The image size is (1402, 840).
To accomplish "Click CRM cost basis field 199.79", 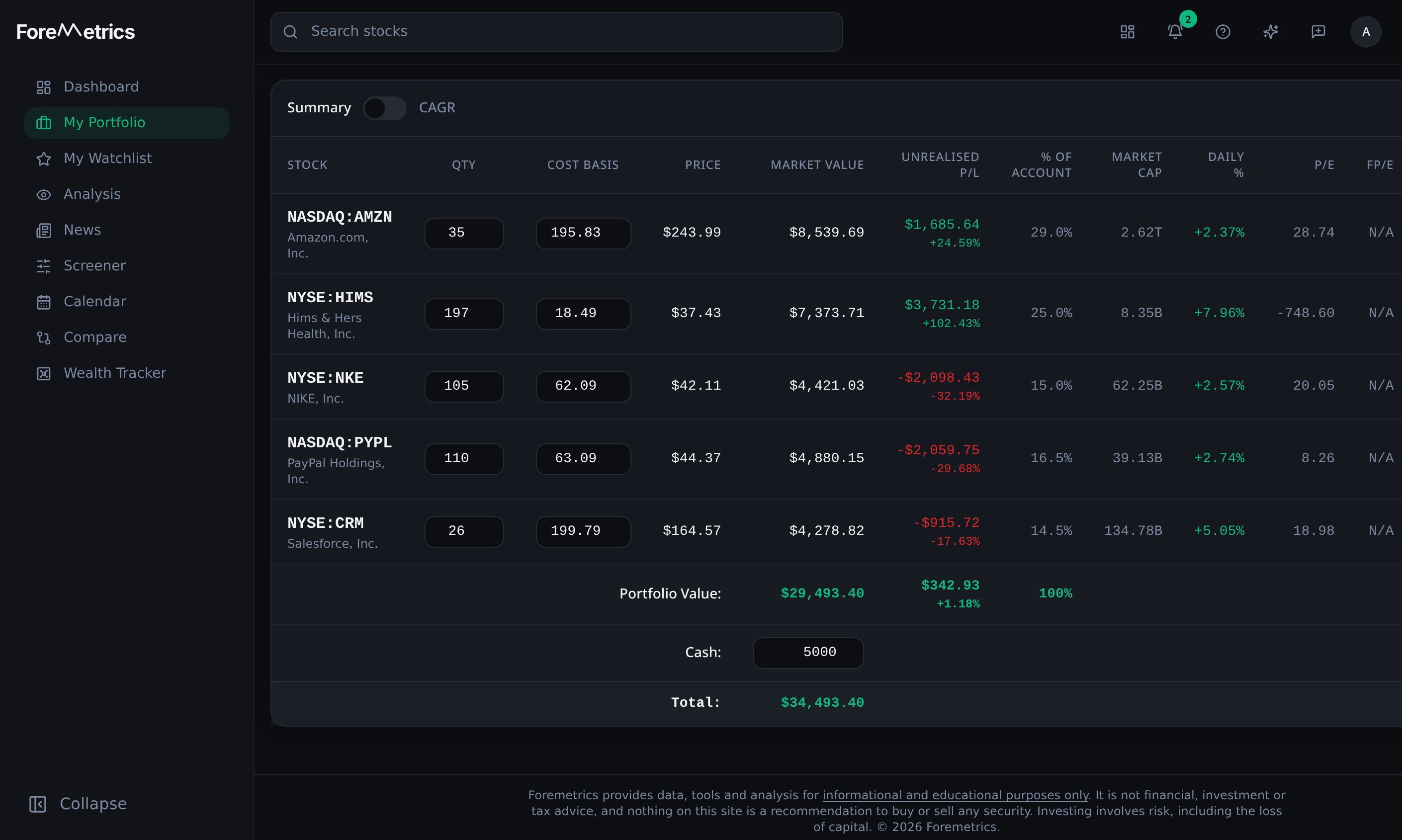I will pyautogui.click(x=583, y=531).
